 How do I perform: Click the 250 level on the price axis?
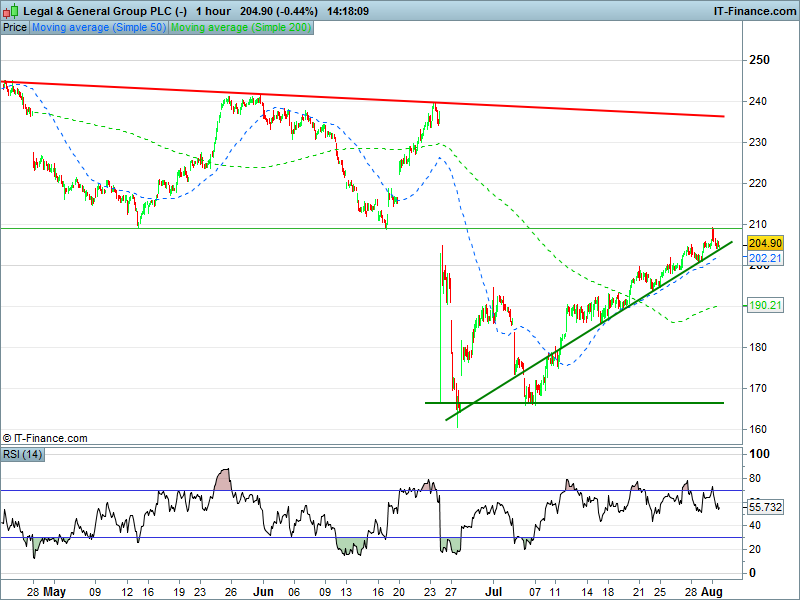pos(760,60)
